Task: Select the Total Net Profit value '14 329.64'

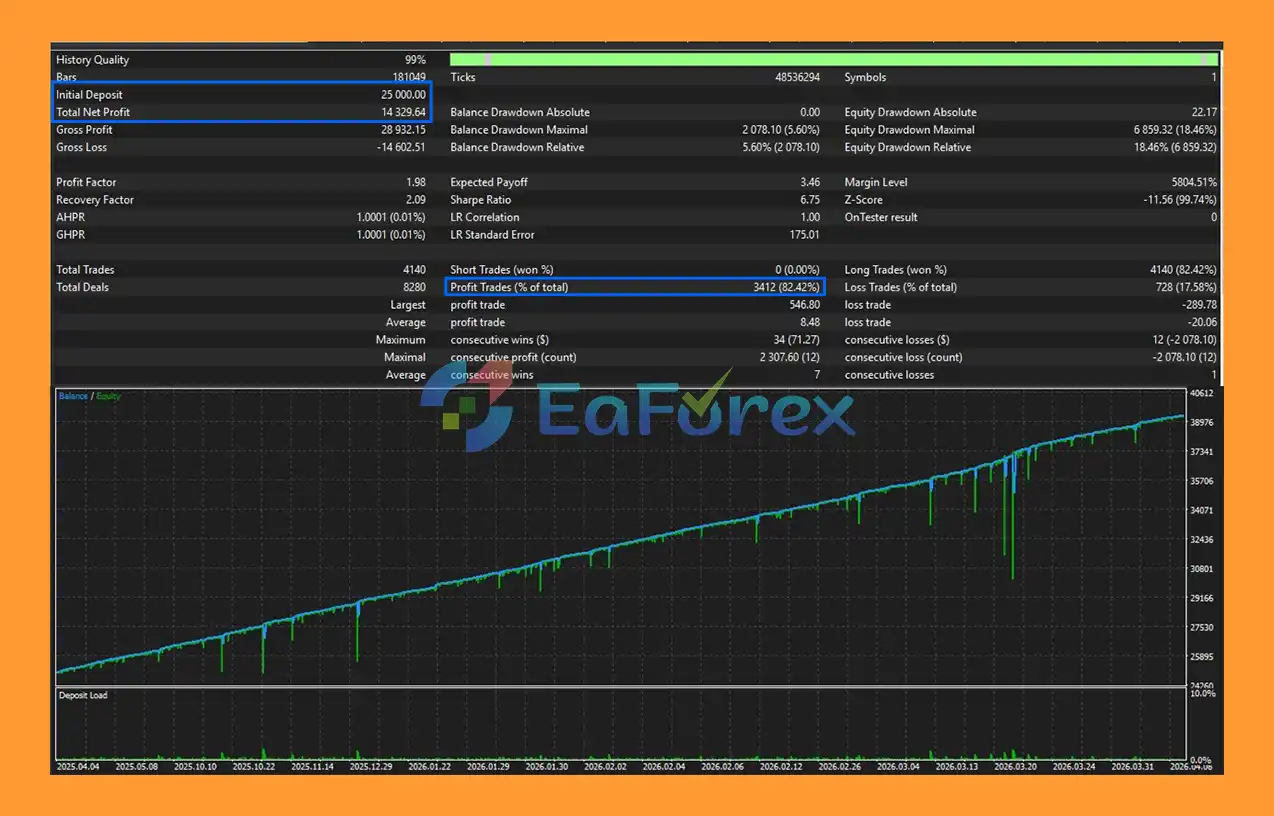Action: tap(403, 112)
